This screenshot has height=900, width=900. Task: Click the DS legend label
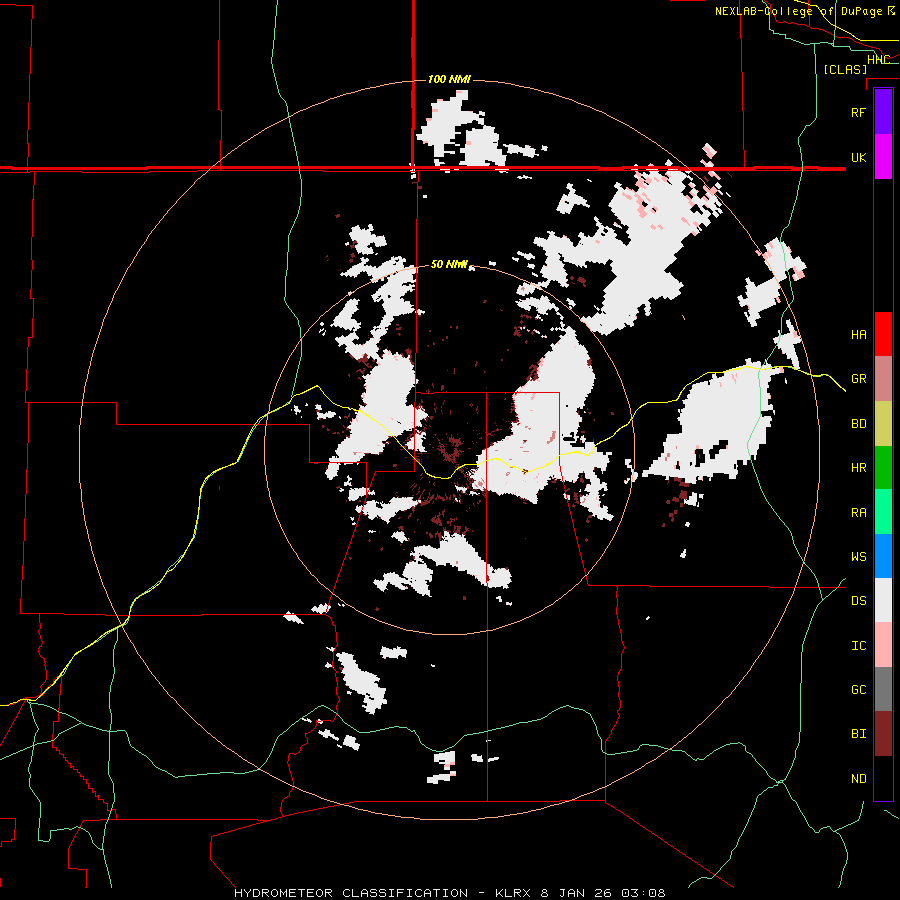click(858, 601)
